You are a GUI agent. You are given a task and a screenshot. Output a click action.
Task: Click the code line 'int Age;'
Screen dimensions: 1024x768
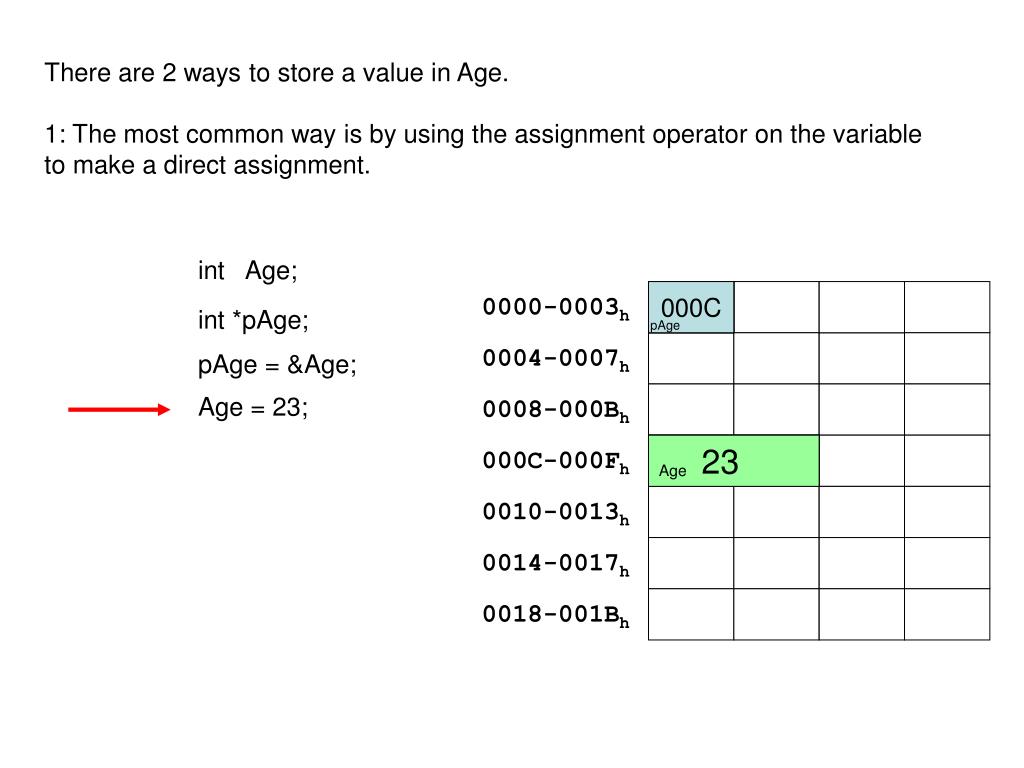[x=248, y=270]
